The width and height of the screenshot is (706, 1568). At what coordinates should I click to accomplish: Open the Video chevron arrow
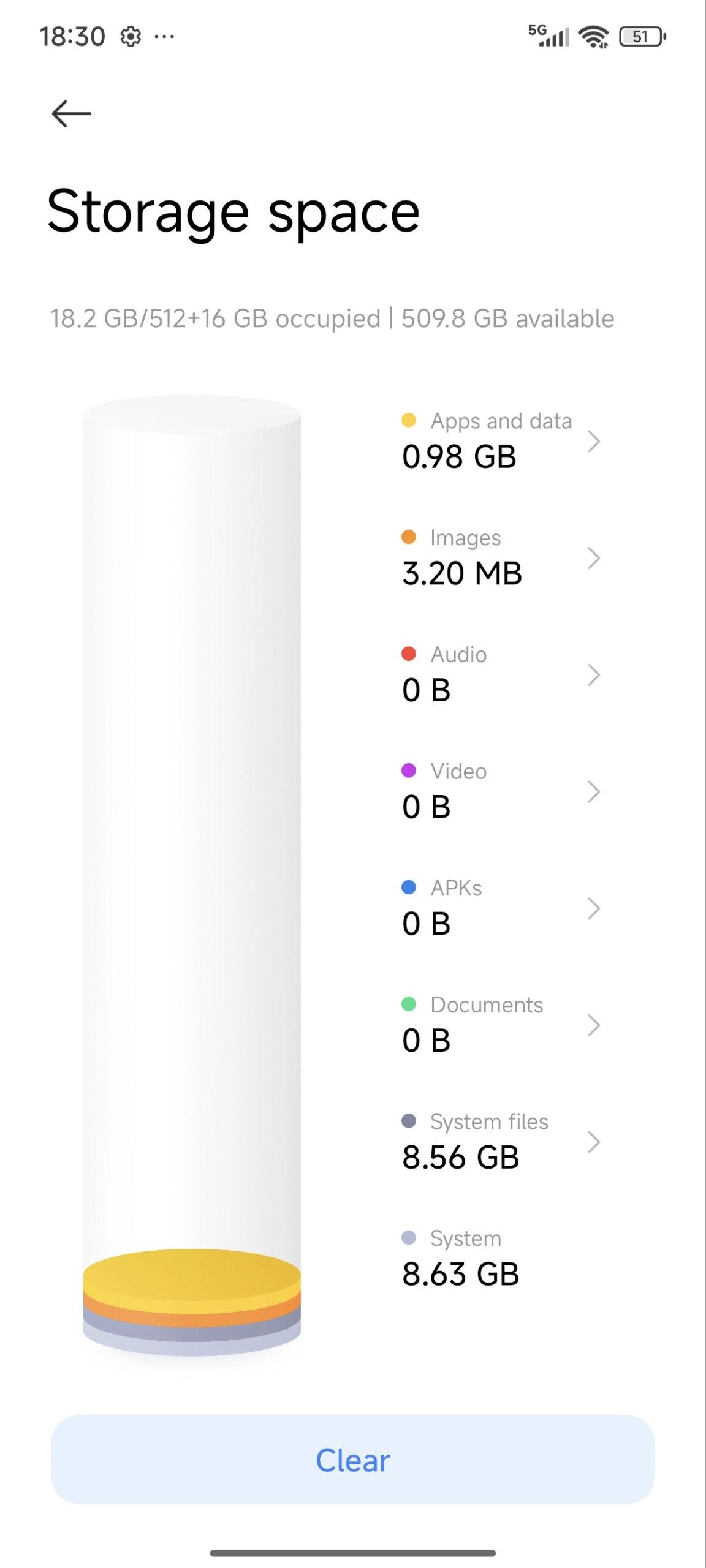tap(593, 791)
